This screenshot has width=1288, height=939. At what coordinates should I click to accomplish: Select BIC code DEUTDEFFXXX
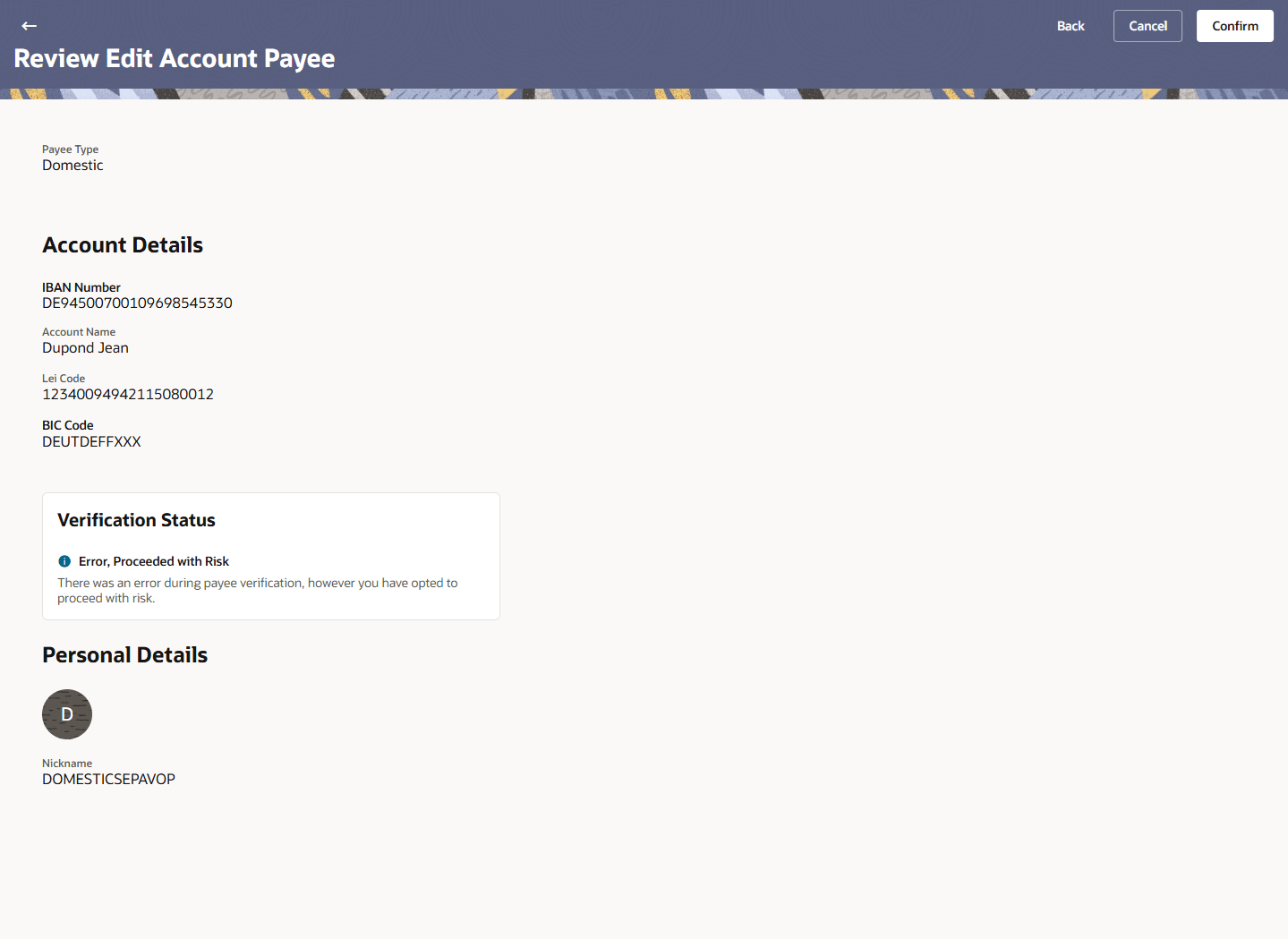(91, 442)
